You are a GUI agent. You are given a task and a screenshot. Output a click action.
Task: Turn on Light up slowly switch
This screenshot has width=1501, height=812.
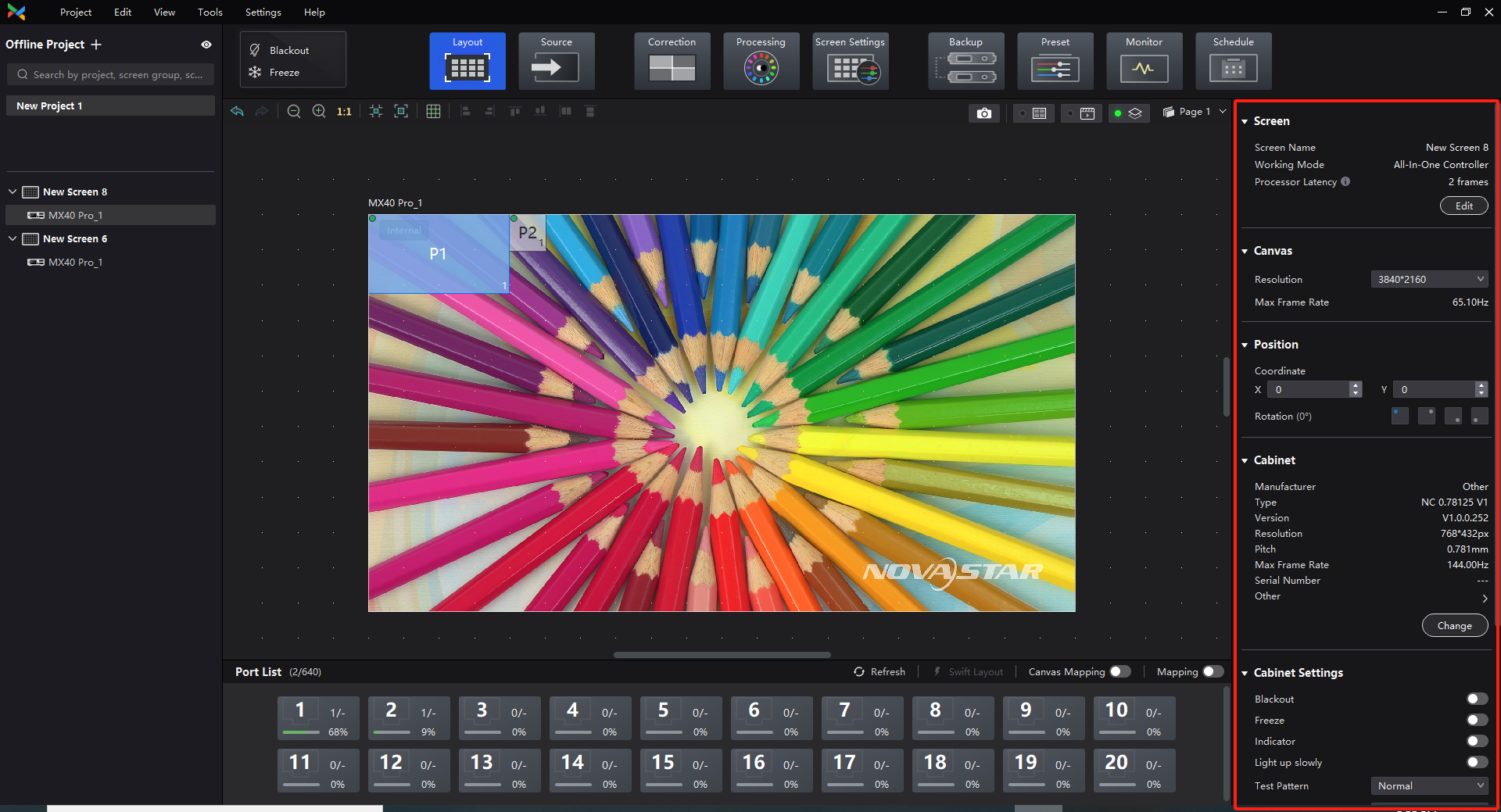(x=1477, y=762)
